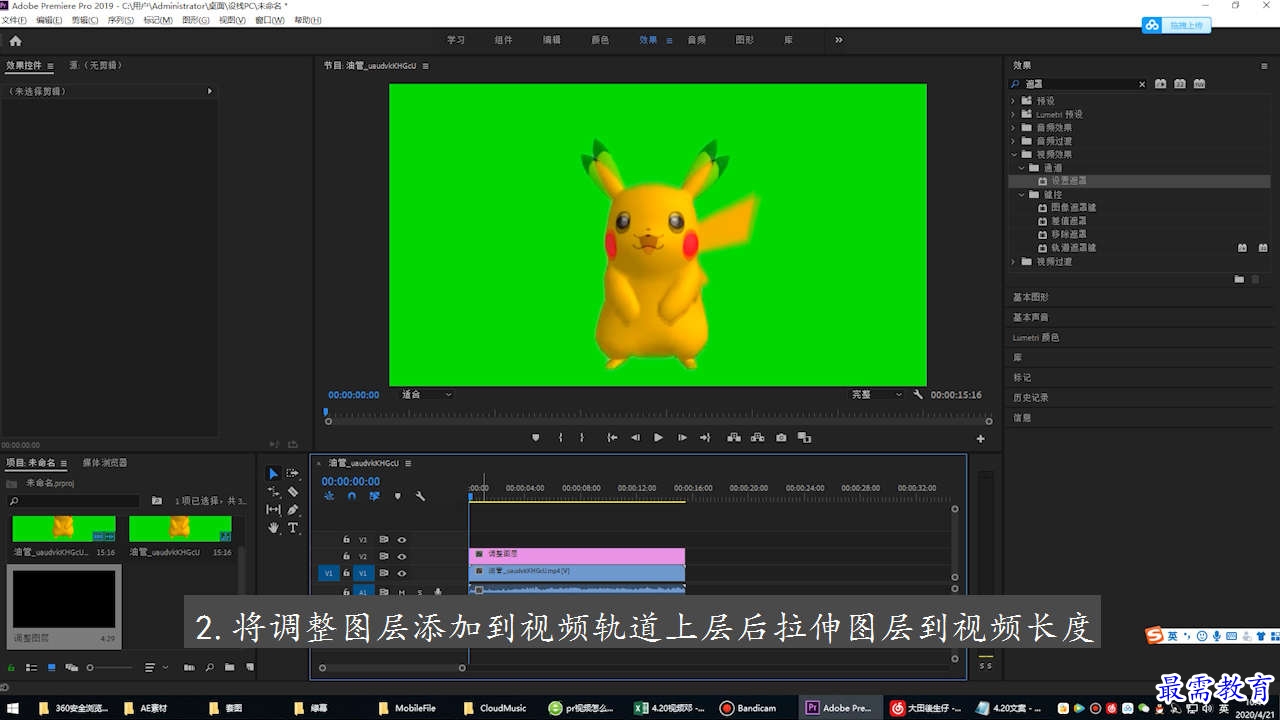Screen dimensions: 1280x720
Task: Switch to the 音频 workspace tab
Action: point(696,40)
